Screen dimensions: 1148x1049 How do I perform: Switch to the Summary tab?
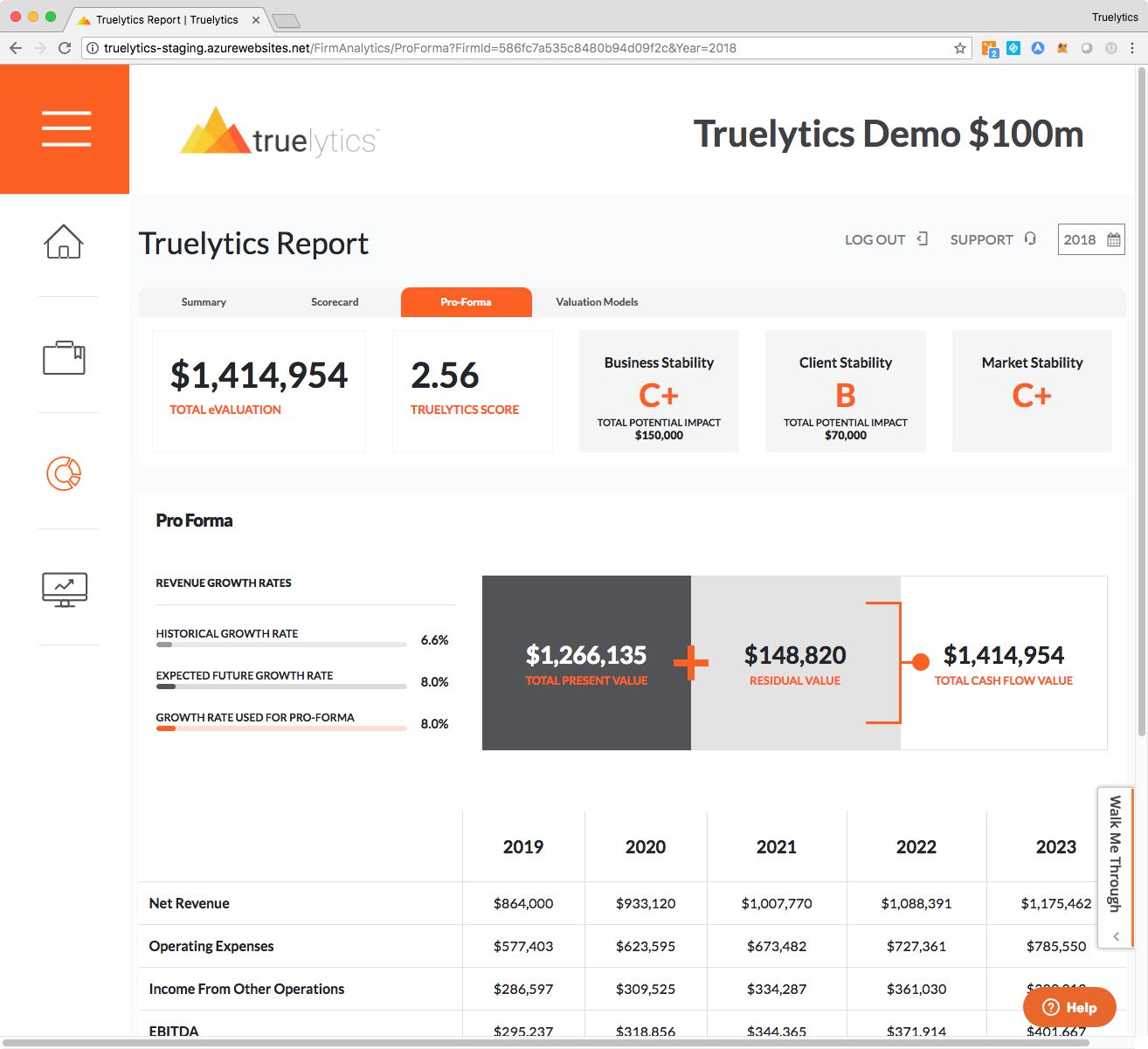[204, 302]
